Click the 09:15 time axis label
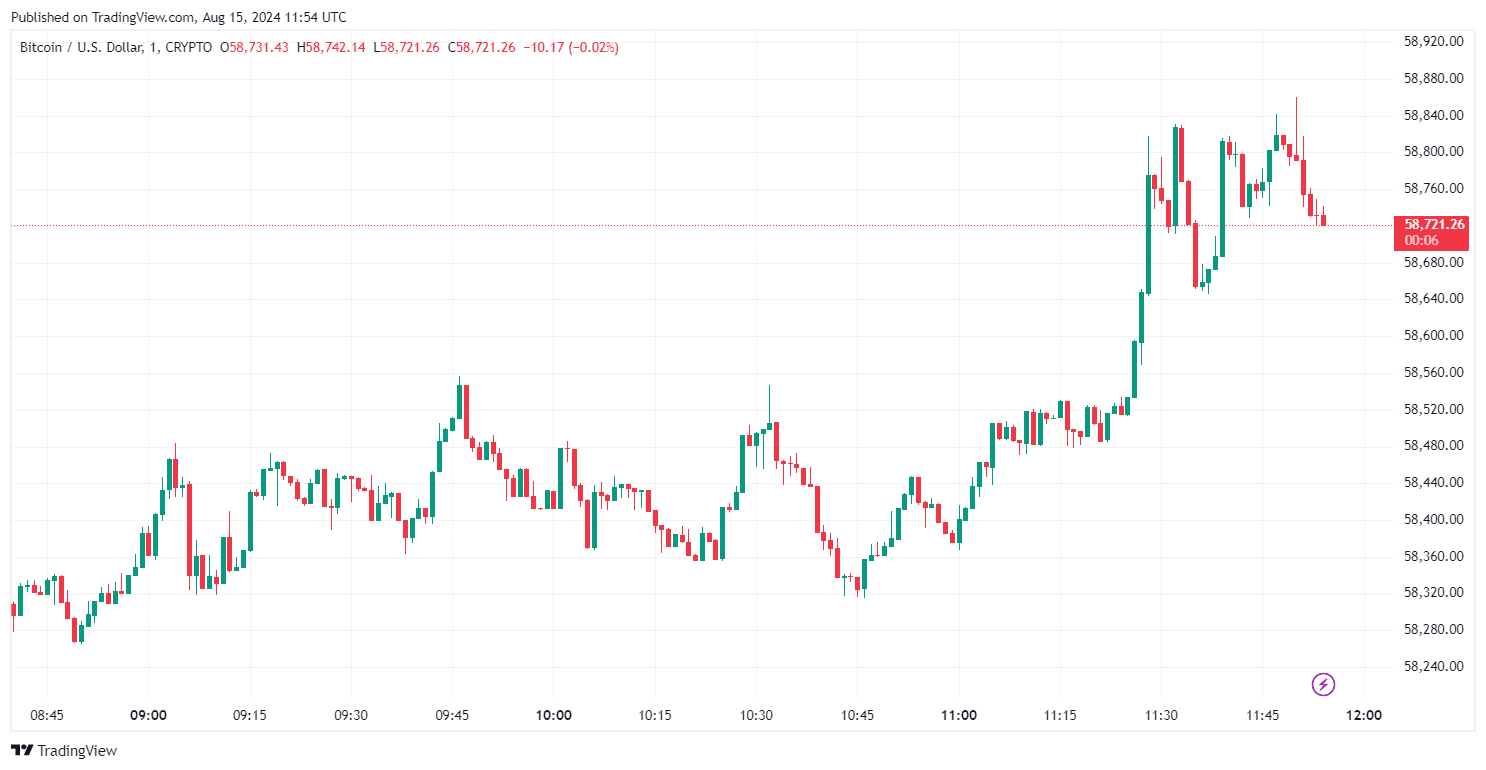Screen dimensions: 1486x770 pyautogui.click(x=249, y=715)
